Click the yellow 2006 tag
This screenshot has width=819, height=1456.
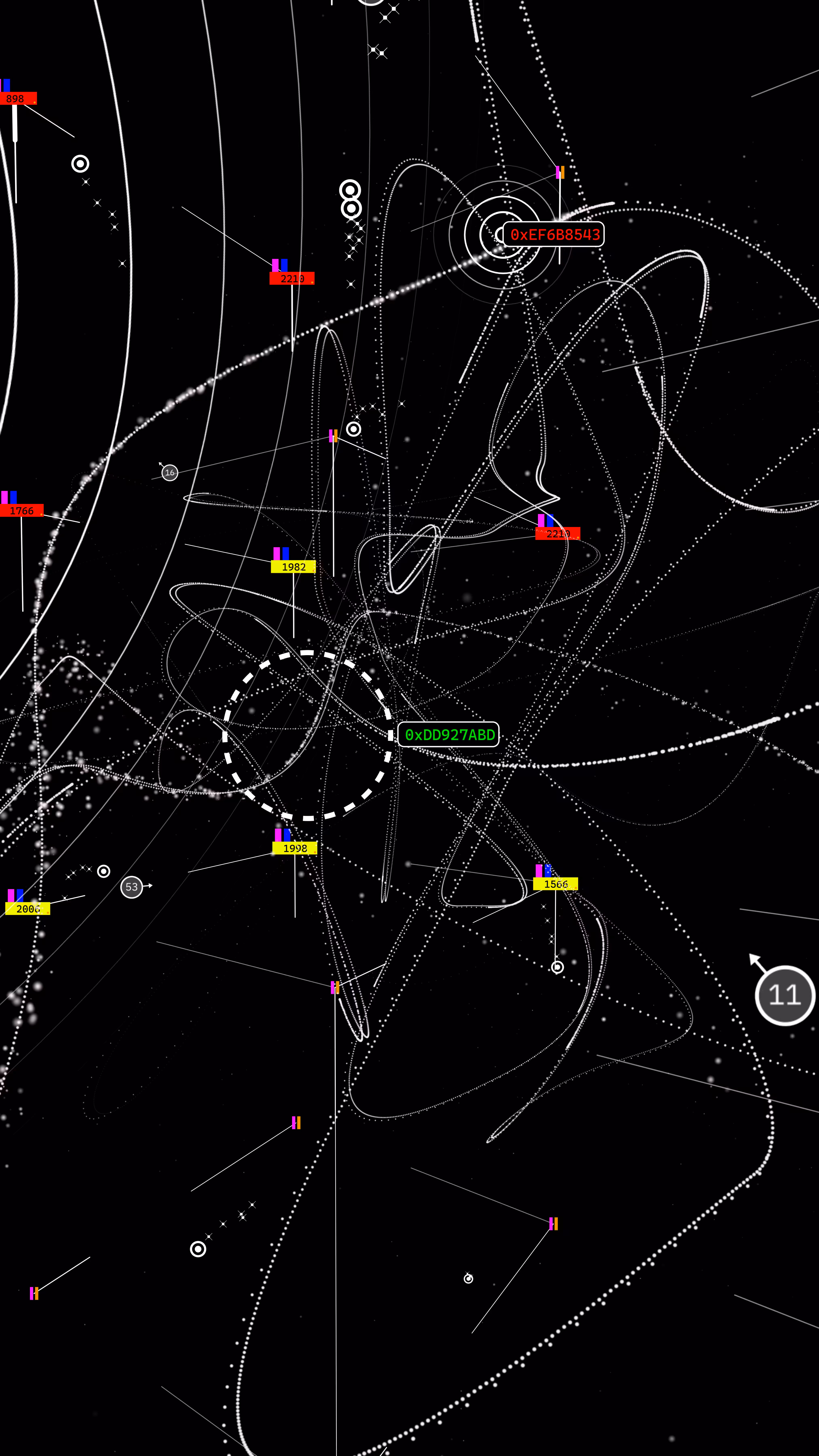28,909
